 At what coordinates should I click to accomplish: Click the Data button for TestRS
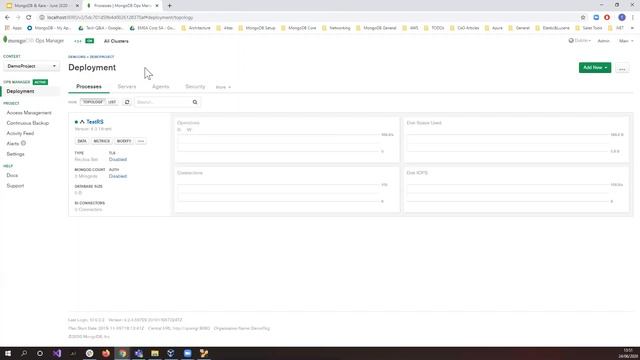pyautogui.click(x=82, y=141)
